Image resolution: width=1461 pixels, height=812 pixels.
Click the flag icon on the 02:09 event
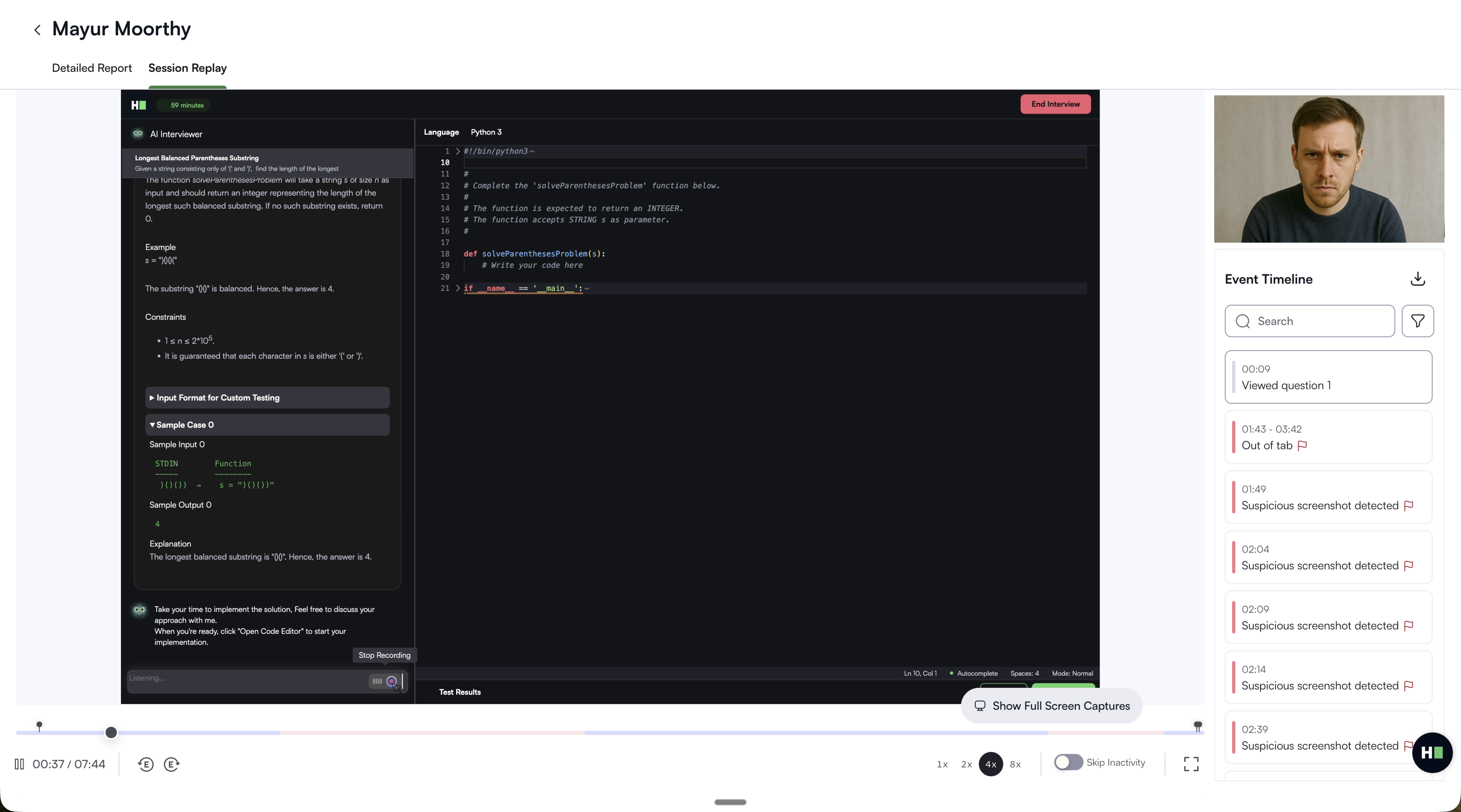coord(1408,626)
